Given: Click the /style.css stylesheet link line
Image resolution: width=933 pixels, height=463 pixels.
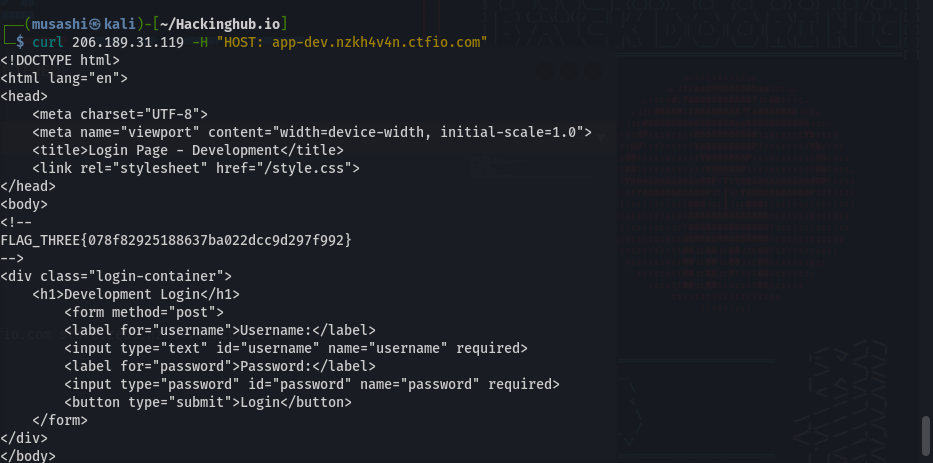Looking at the screenshot, I should tap(196, 168).
